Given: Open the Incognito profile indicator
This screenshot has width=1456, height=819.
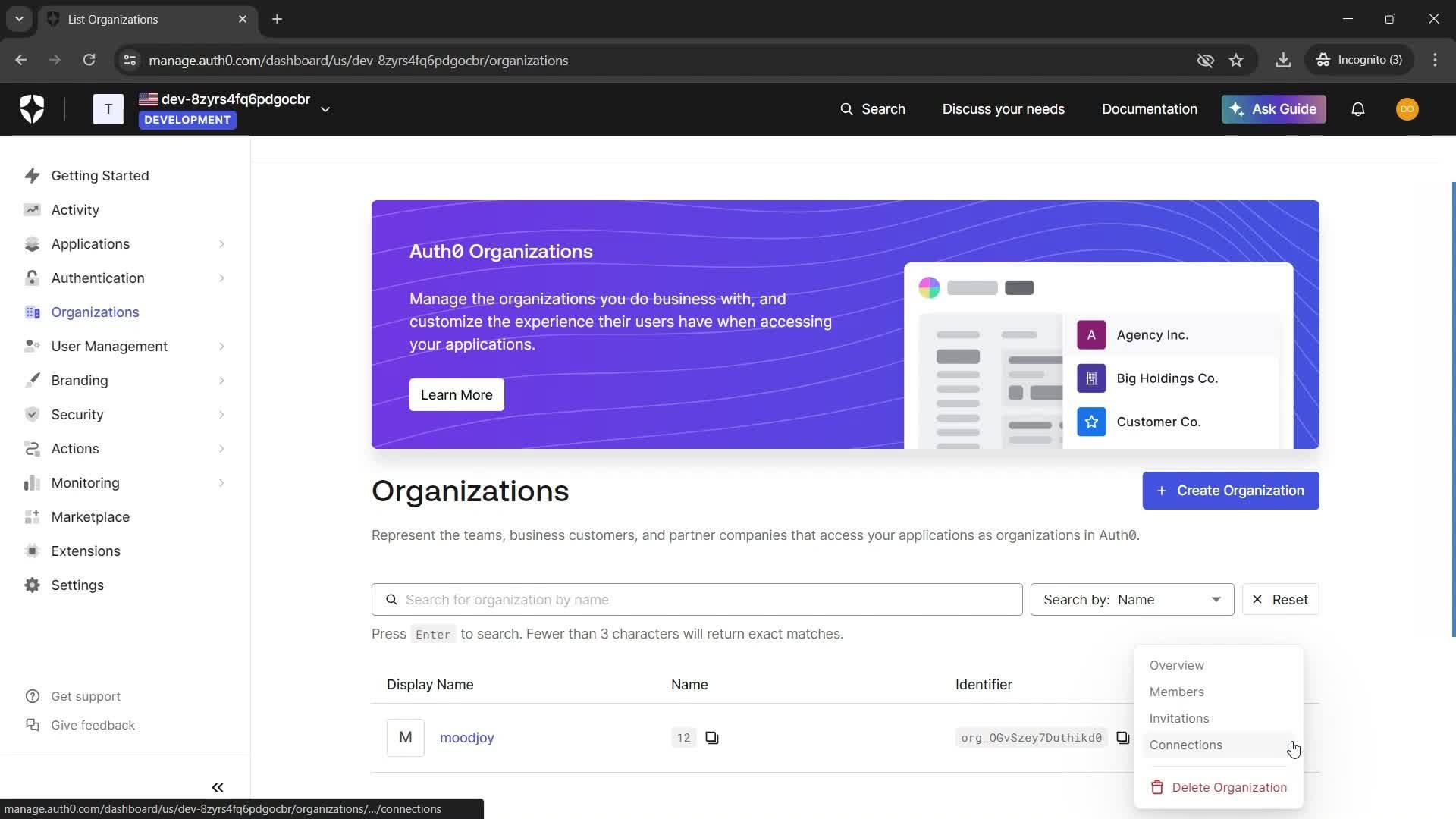Looking at the screenshot, I should (x=1359, y=60).
